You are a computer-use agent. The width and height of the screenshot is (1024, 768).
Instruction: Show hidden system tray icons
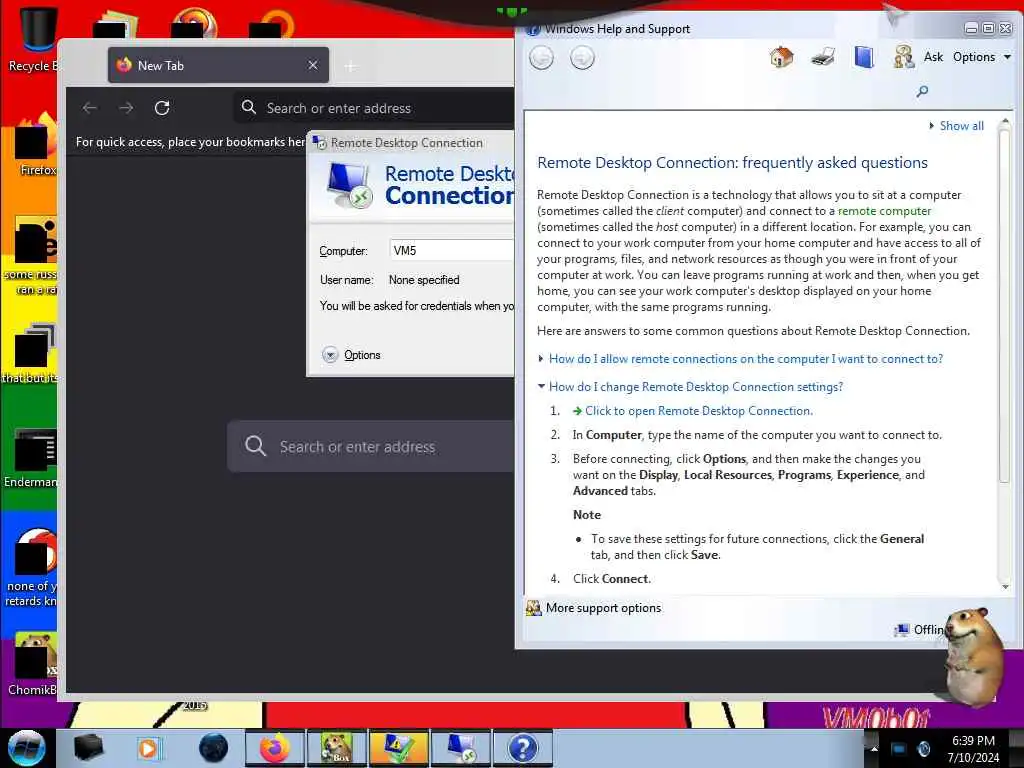tap(874, 748)
